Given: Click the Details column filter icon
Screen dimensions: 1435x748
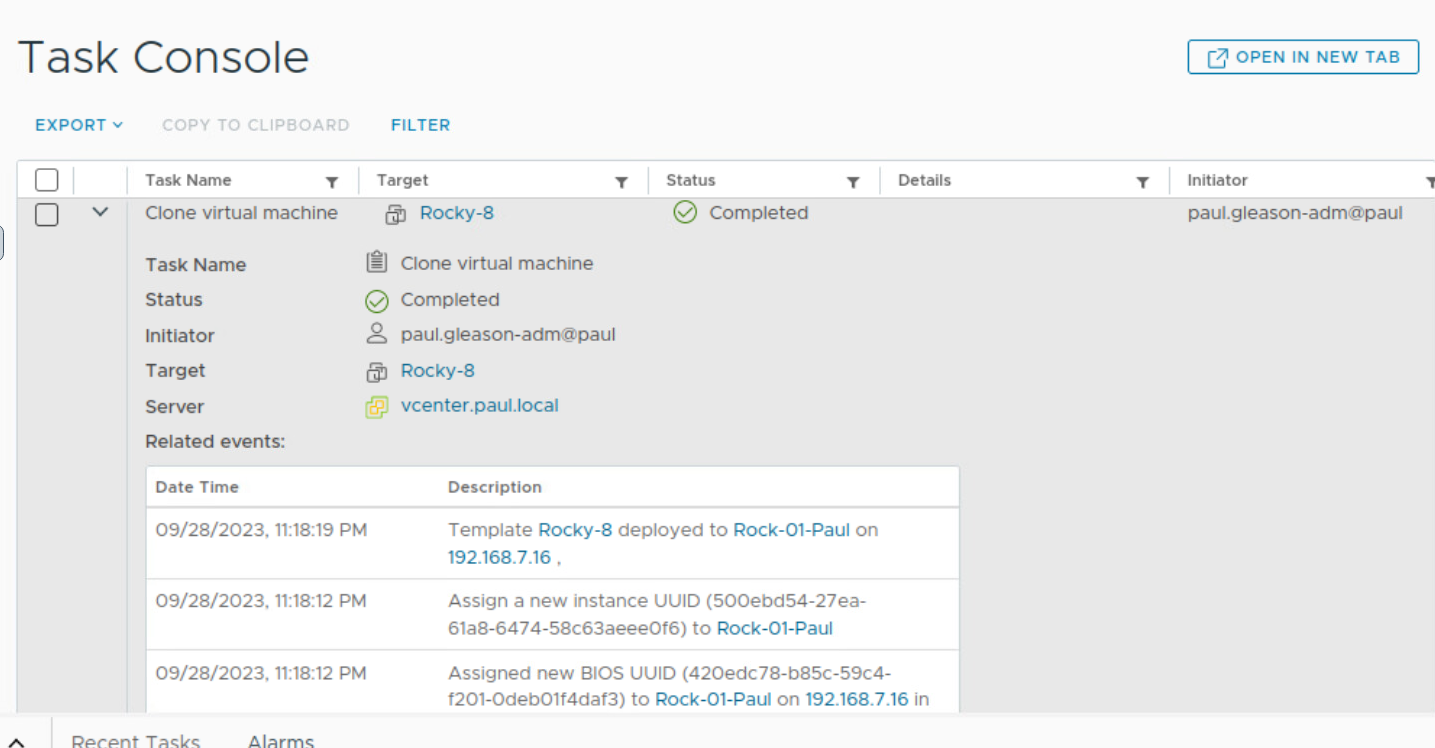Looking at the screenshot, I should [1142, 182].
